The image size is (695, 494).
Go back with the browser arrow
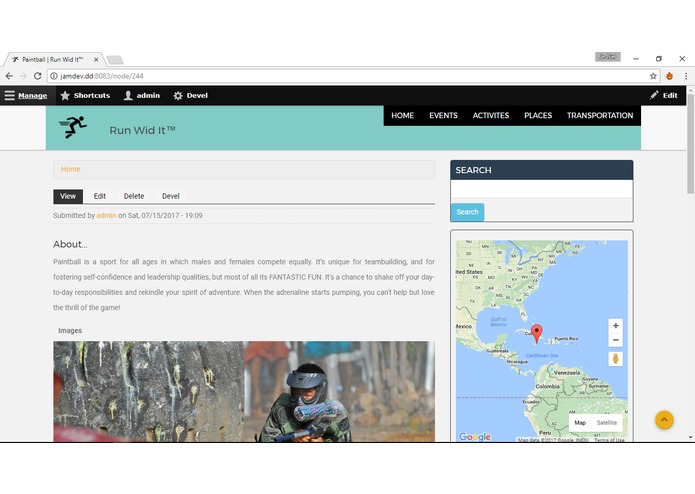point(9,76)
